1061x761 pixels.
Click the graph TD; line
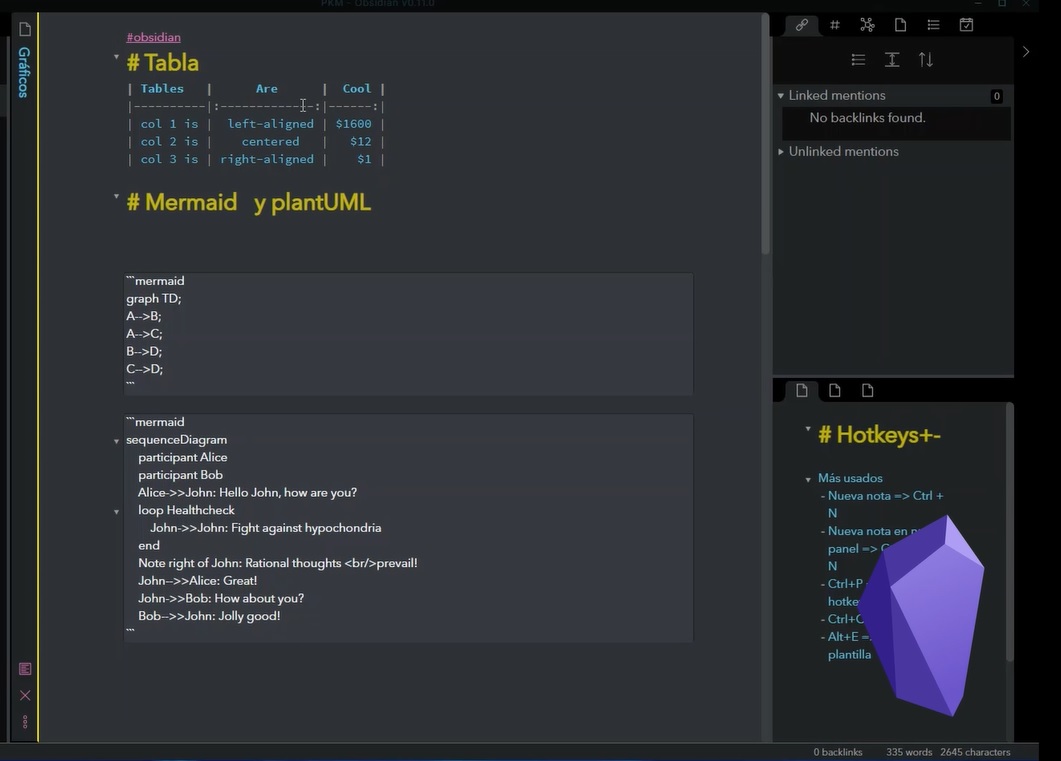(x=154, y=298)
